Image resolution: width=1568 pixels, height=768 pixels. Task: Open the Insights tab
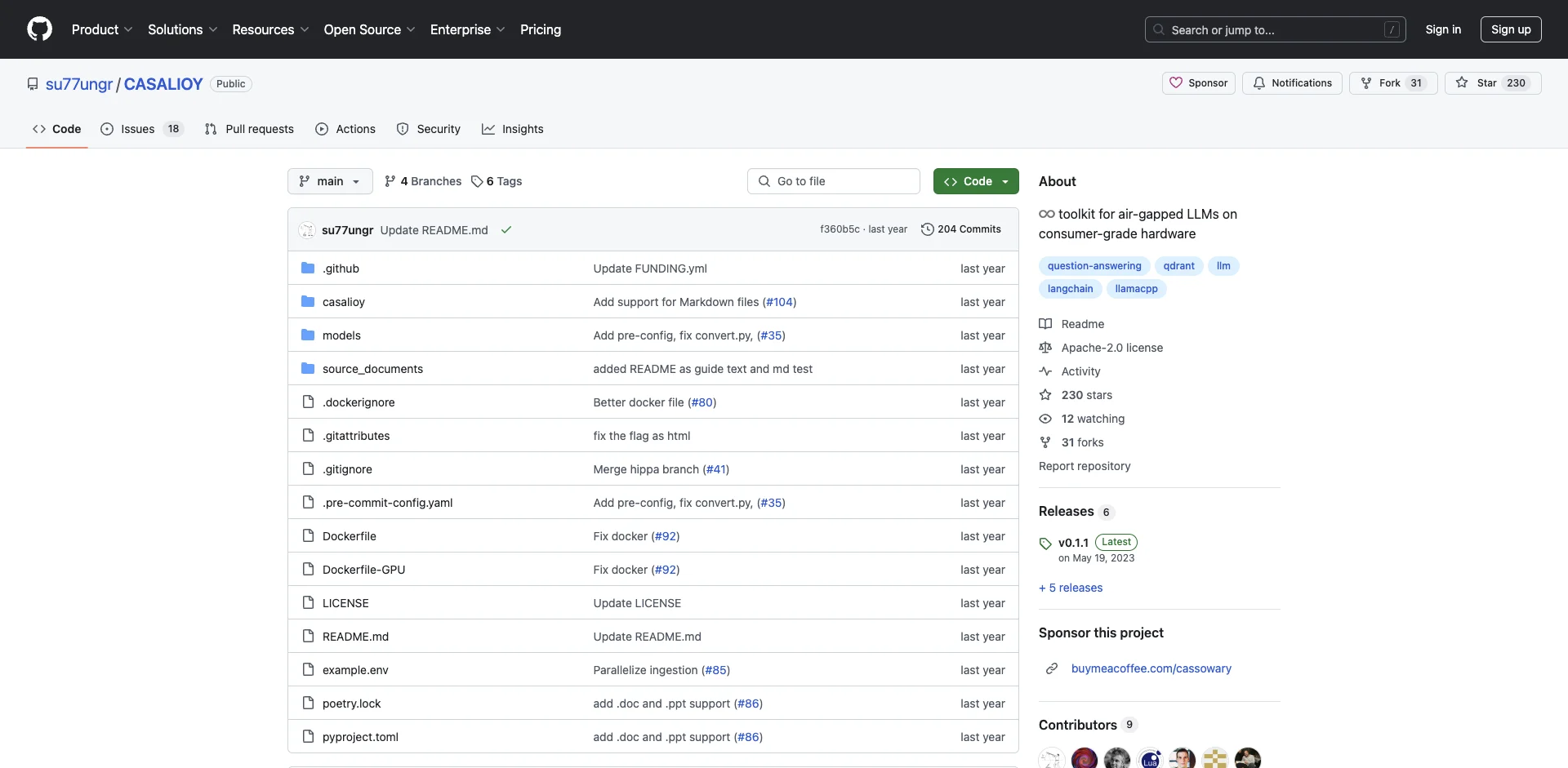[513, 129]
